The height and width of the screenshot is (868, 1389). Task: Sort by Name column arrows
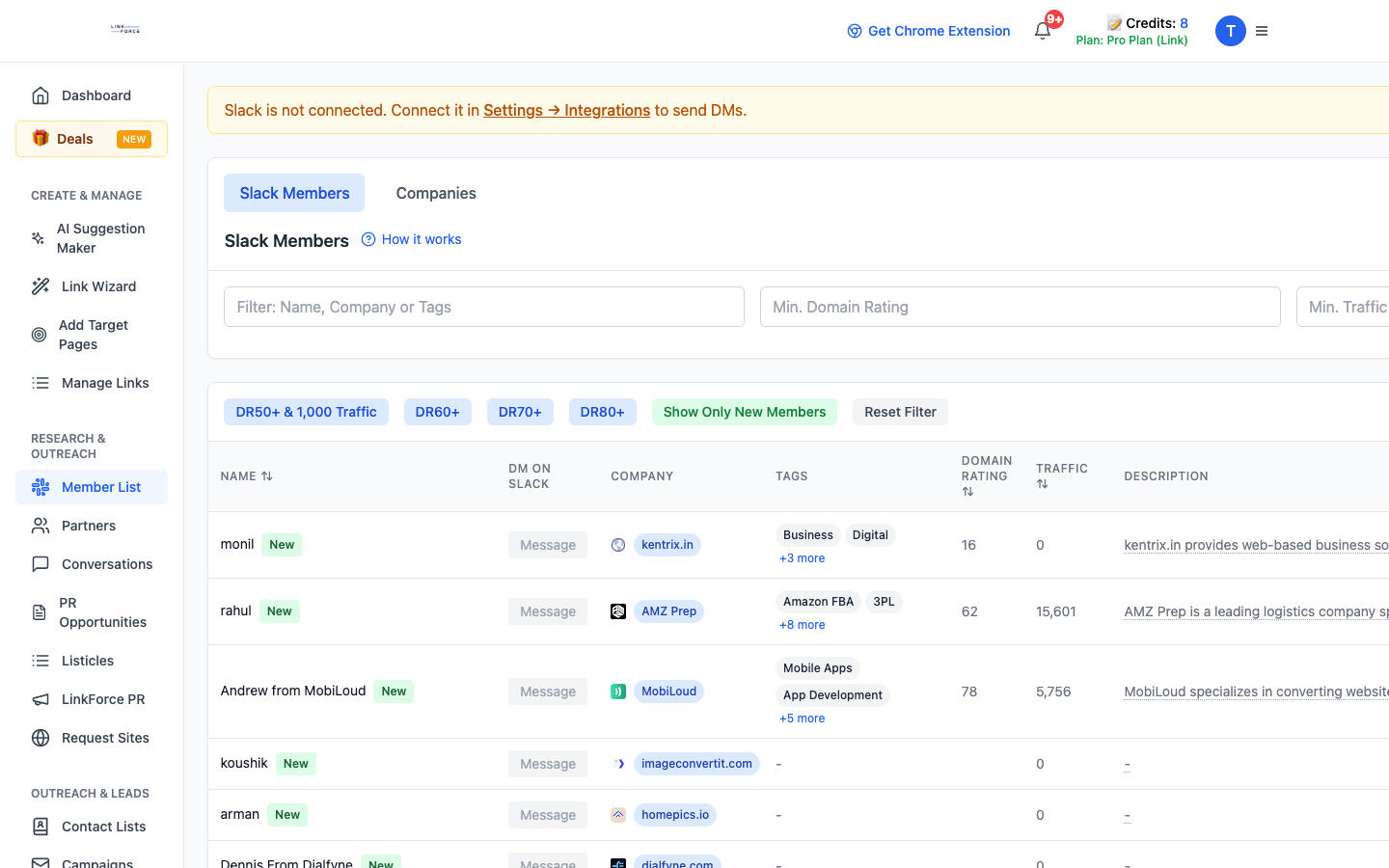coord(267,476)
